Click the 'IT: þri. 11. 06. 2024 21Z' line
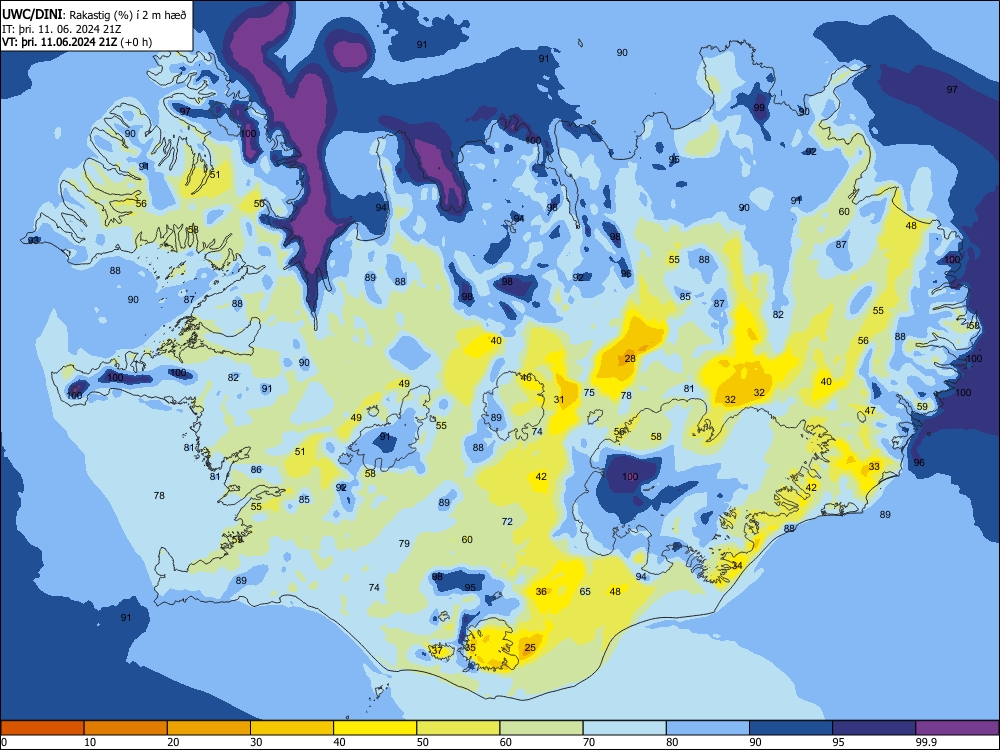The height and width of the screenshot is (750, 1000). pyautogui.click(x=62, y=29)
